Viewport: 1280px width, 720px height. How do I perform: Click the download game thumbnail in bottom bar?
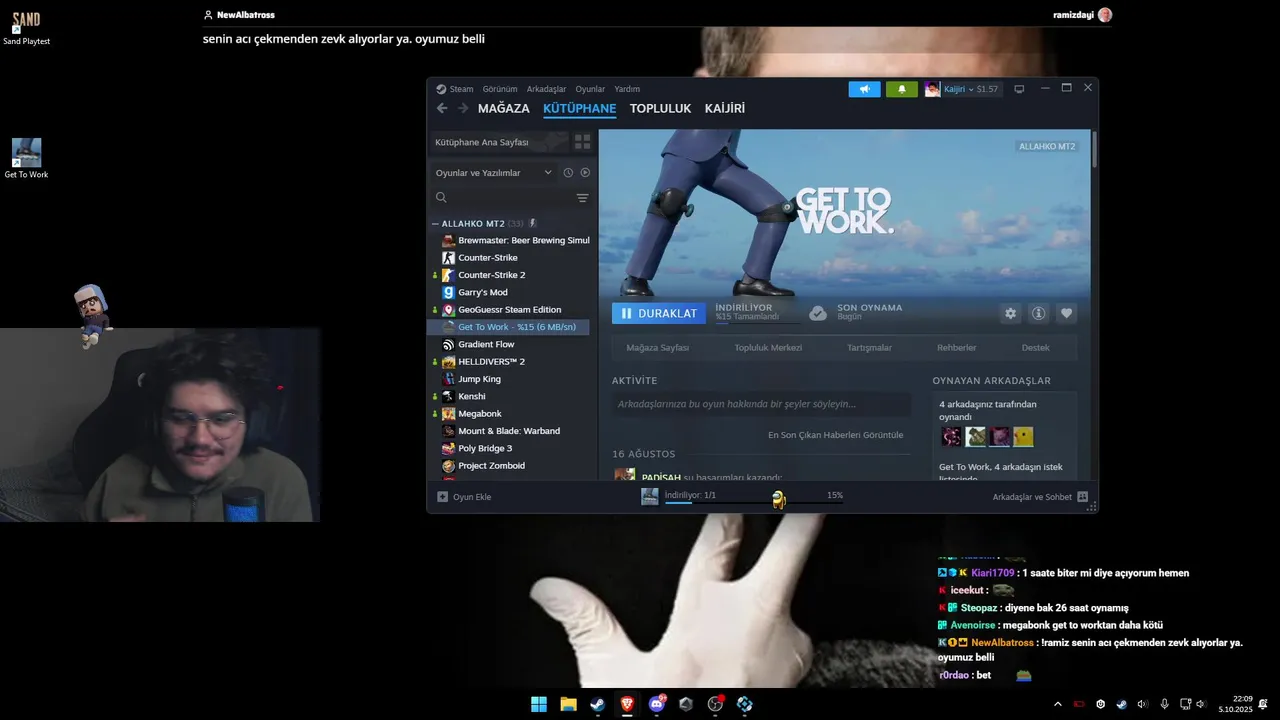point(650,497)
